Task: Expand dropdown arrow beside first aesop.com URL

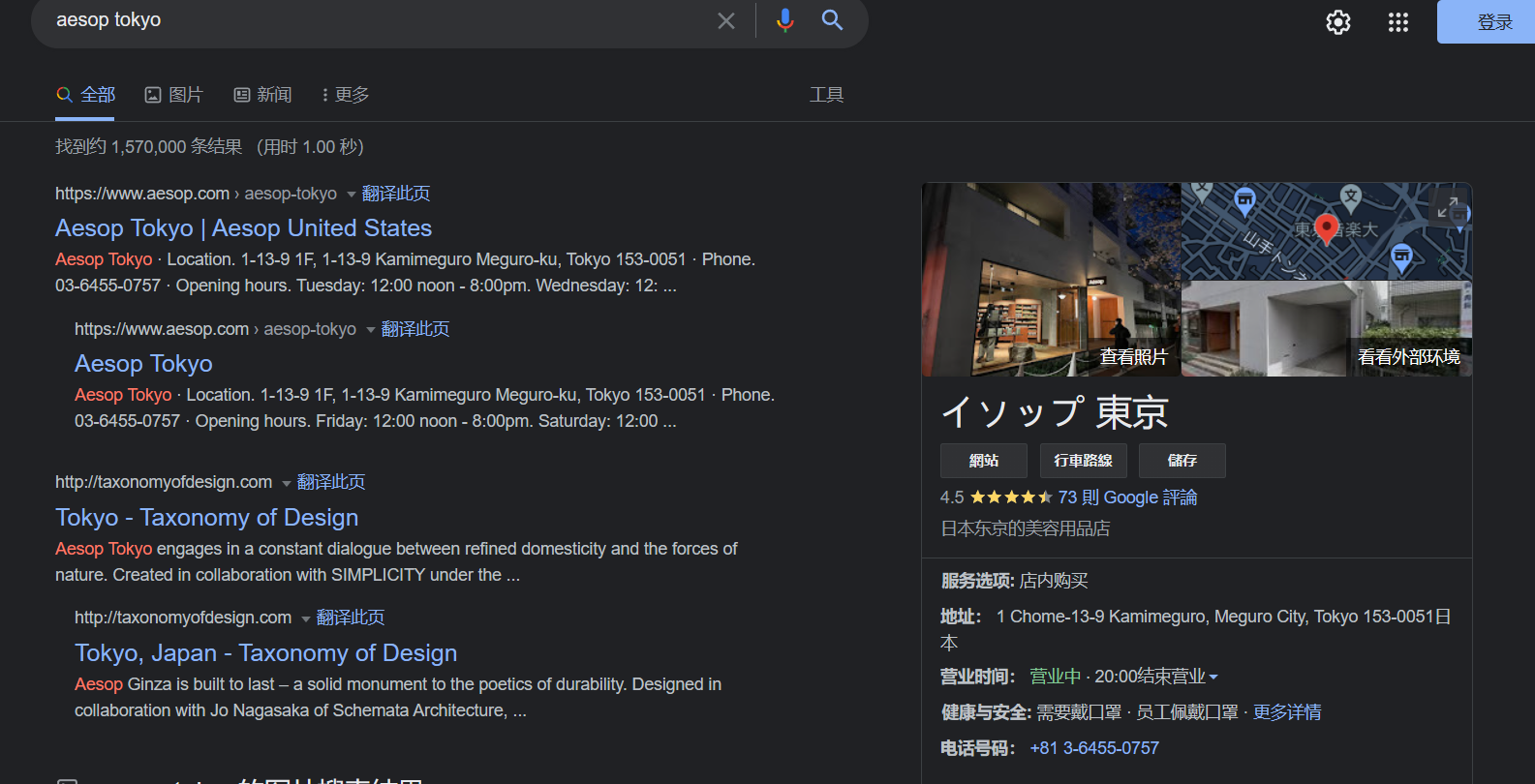Action: click(351, 195)
